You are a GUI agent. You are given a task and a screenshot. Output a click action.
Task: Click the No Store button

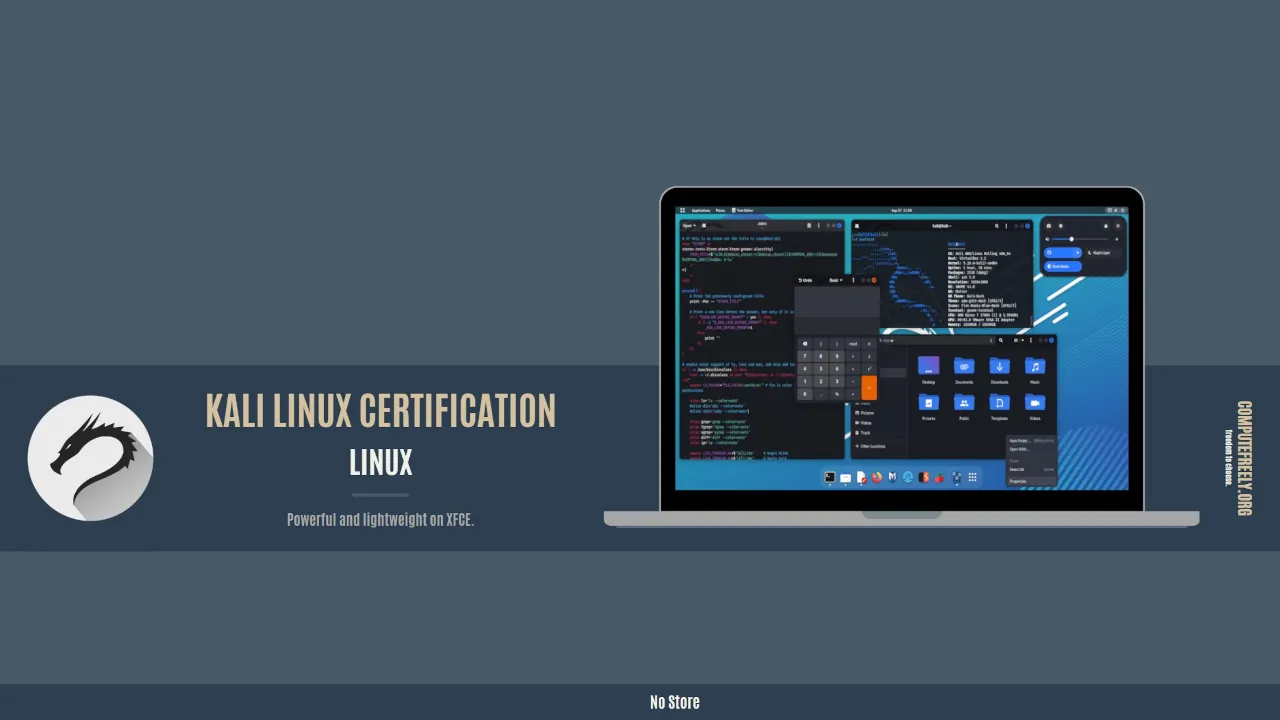(x=675, y=702)
